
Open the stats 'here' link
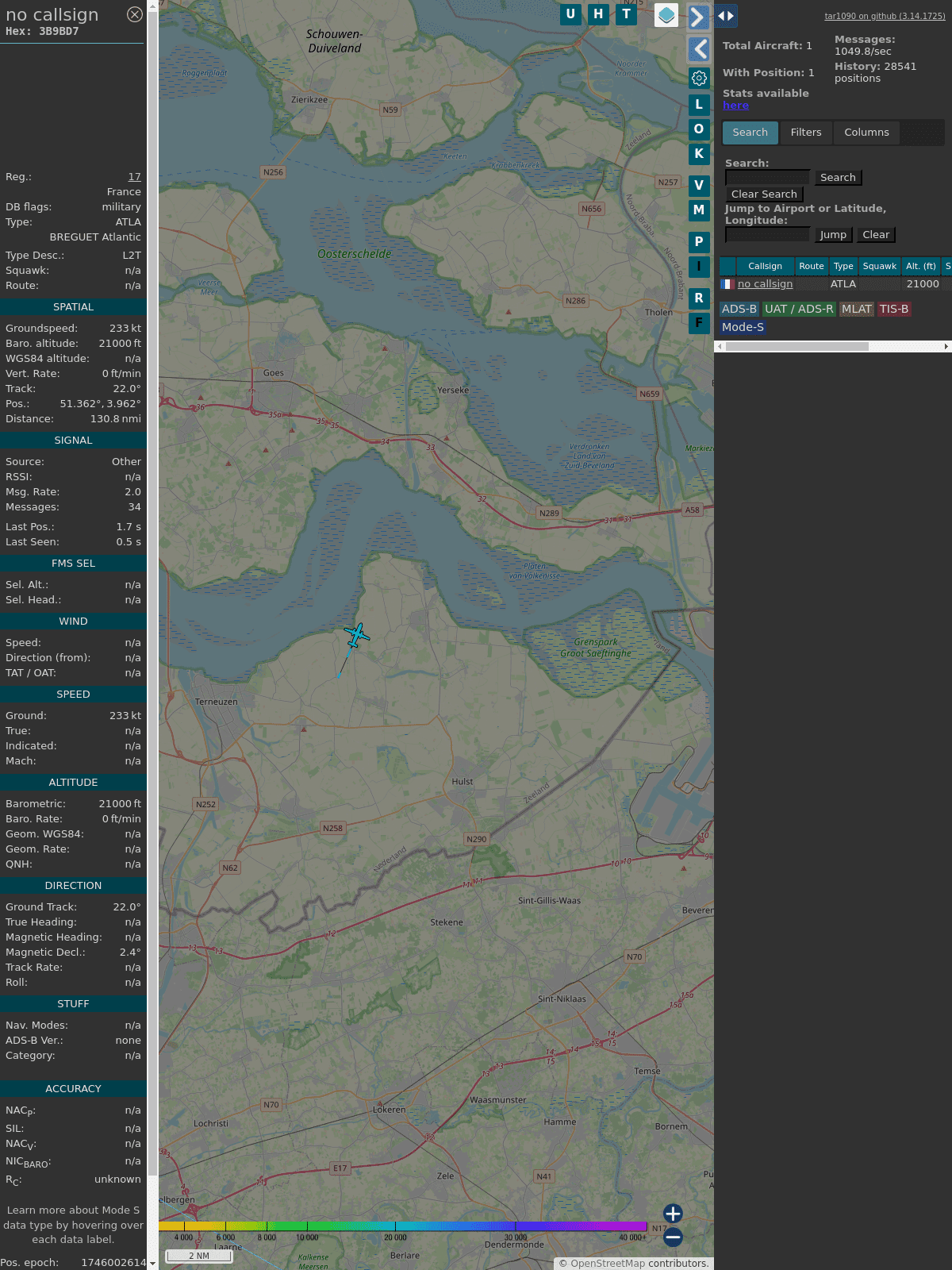(735, 106)
